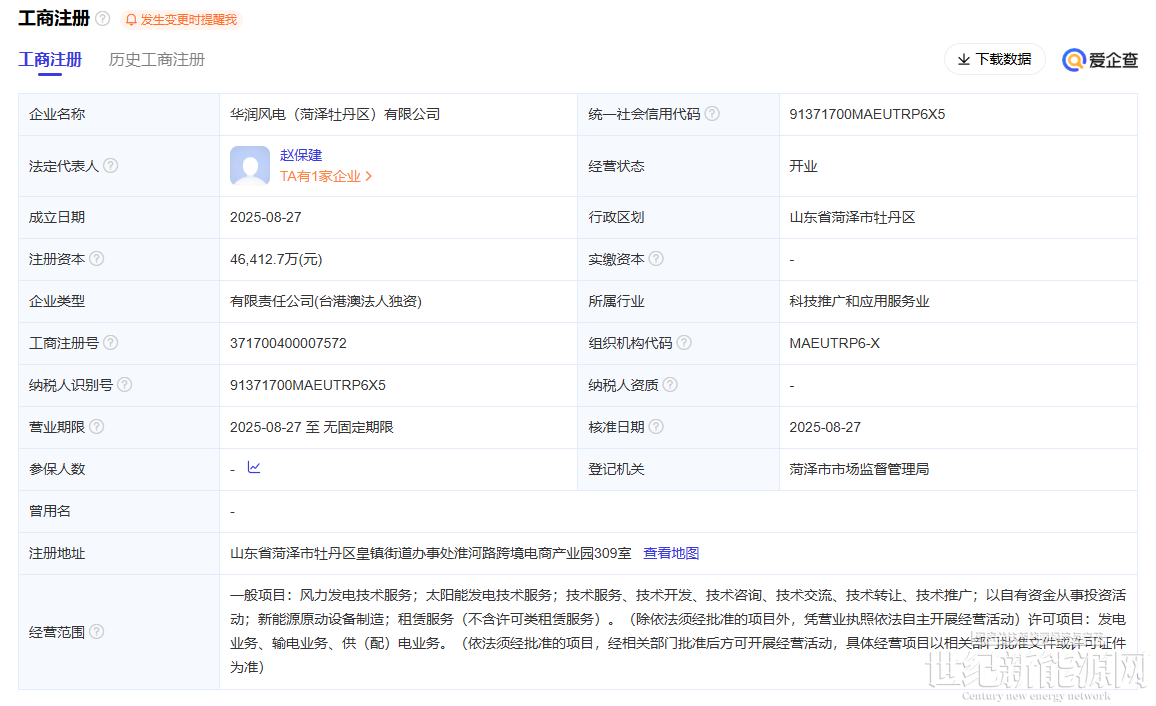Click help icon beside 统一社会信用代码
The height and width of the screenshot is (706, 1156).
click(x=712, y=113)
